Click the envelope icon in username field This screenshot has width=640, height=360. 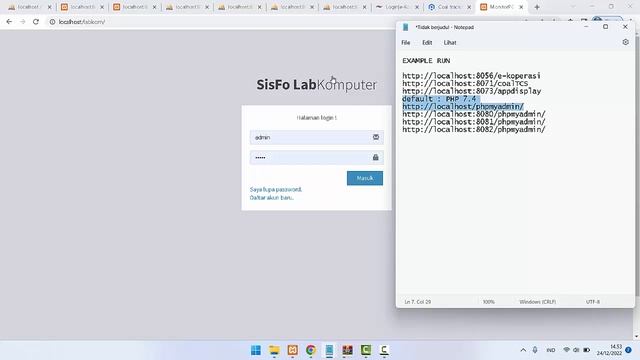coord(376,137)
